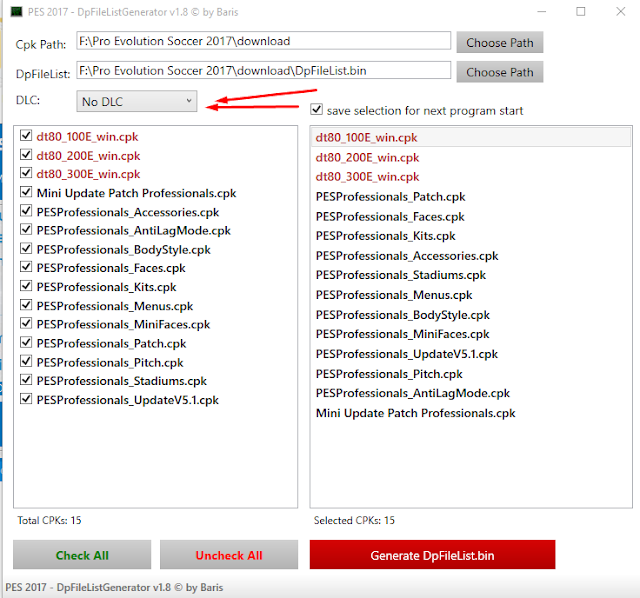
Task: Uncheck PESProfessionals_Pitch.cpk checkbox
Action: pos(26,361)
